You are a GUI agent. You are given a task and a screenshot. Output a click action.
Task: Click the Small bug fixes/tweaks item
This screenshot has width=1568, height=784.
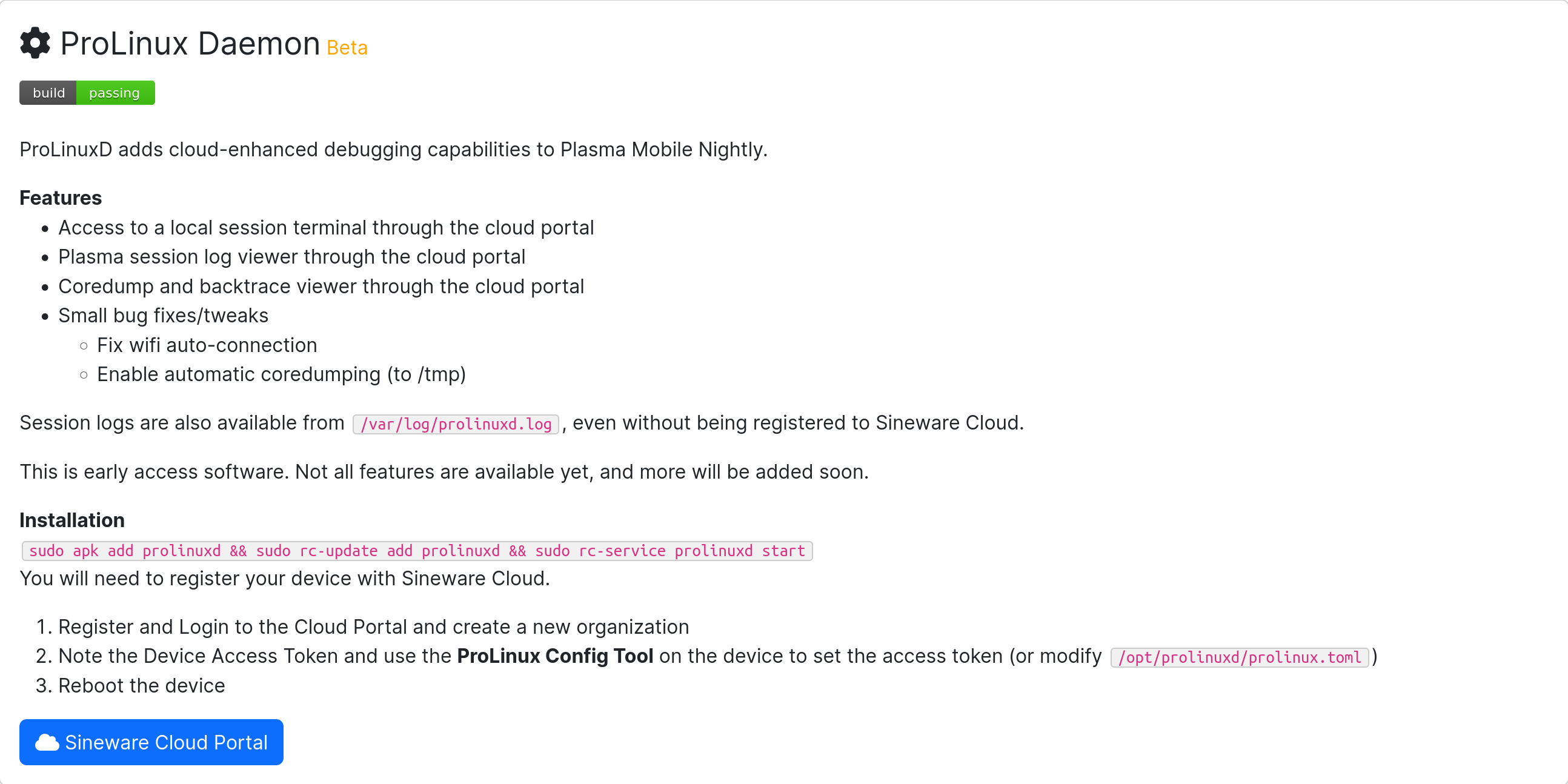coord(163,315)
